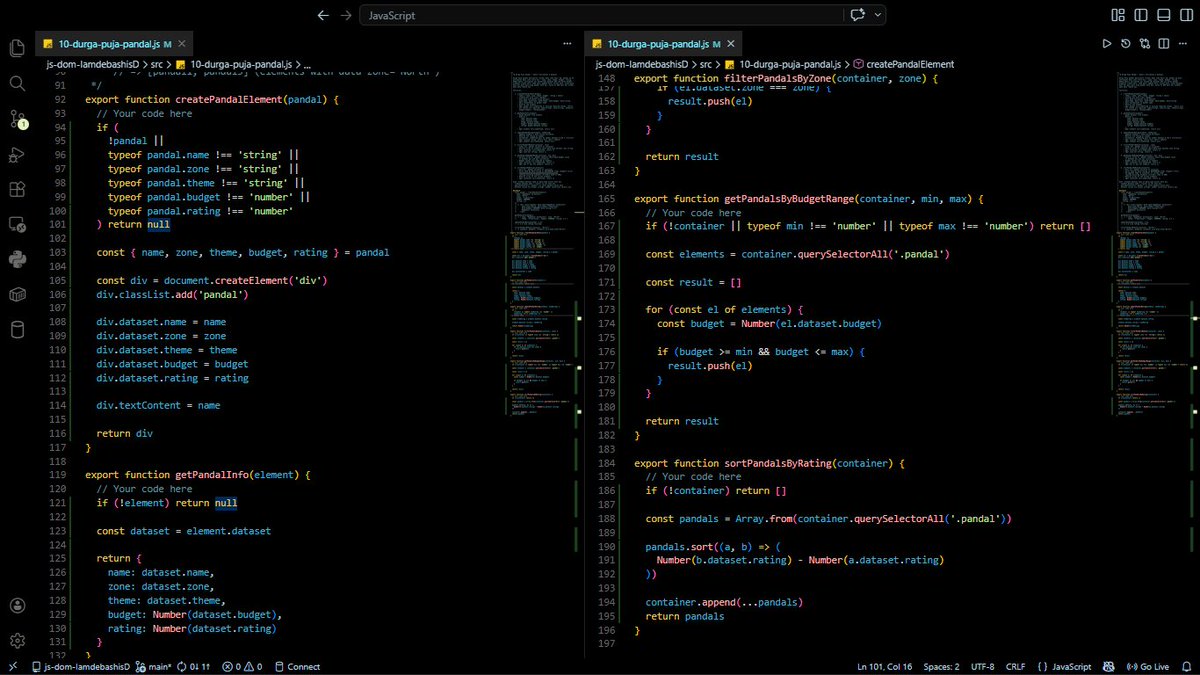Click 'return div' on line 116
The height and width of the screenshot is (675, 1200).
124,434
